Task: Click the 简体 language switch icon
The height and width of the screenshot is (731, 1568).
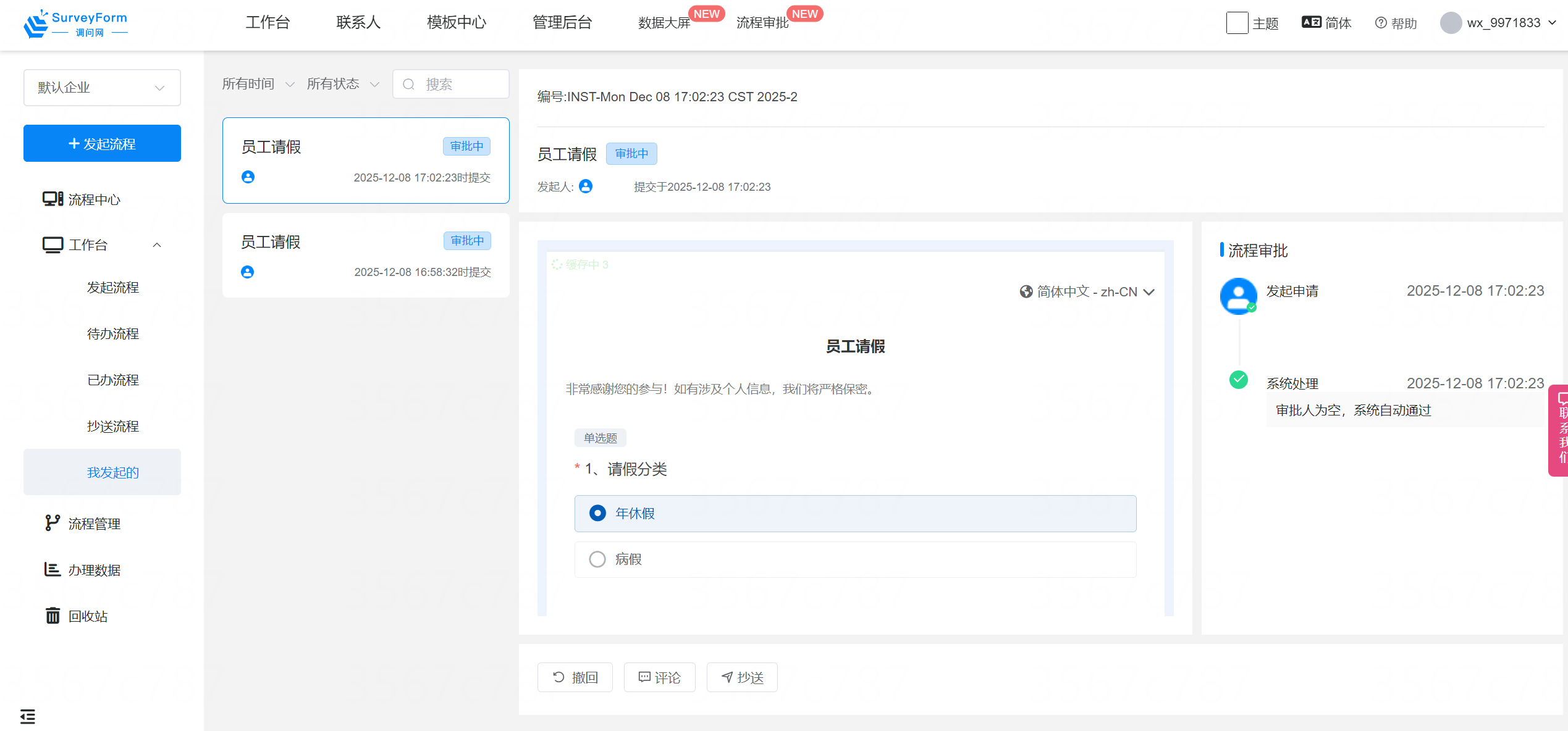Action: pyautogui.click(x=1311, y=22)
